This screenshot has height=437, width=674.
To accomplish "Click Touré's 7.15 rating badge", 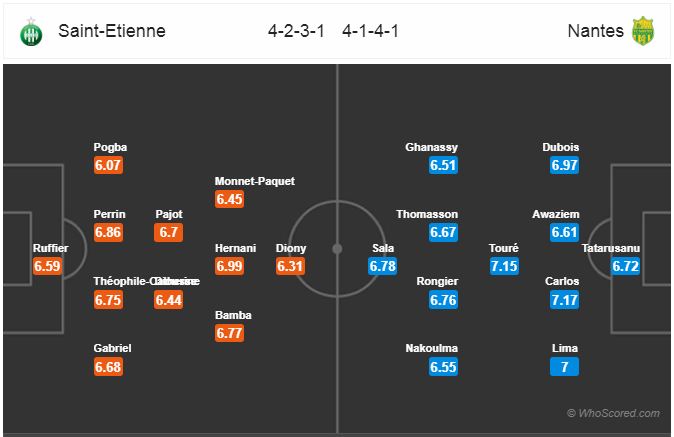I will 504,266.
